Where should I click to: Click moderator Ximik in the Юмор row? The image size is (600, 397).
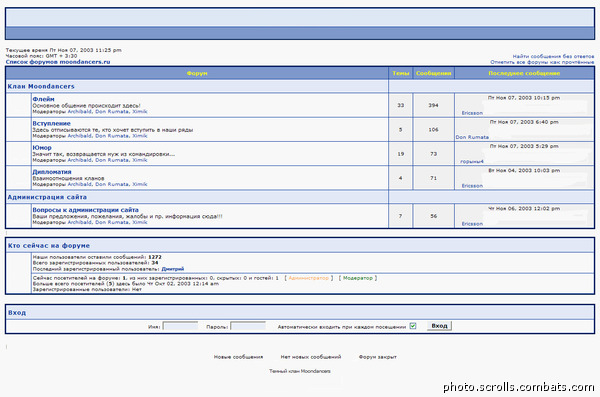pyautogui.click(x=139, y=160)
